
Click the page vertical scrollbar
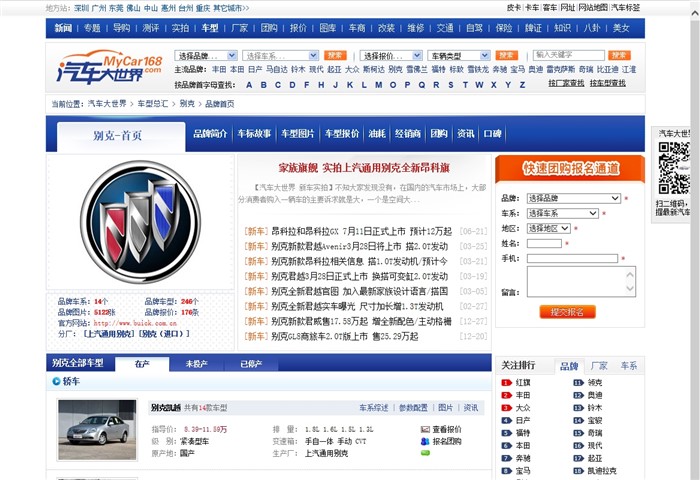tap(695, 241)
